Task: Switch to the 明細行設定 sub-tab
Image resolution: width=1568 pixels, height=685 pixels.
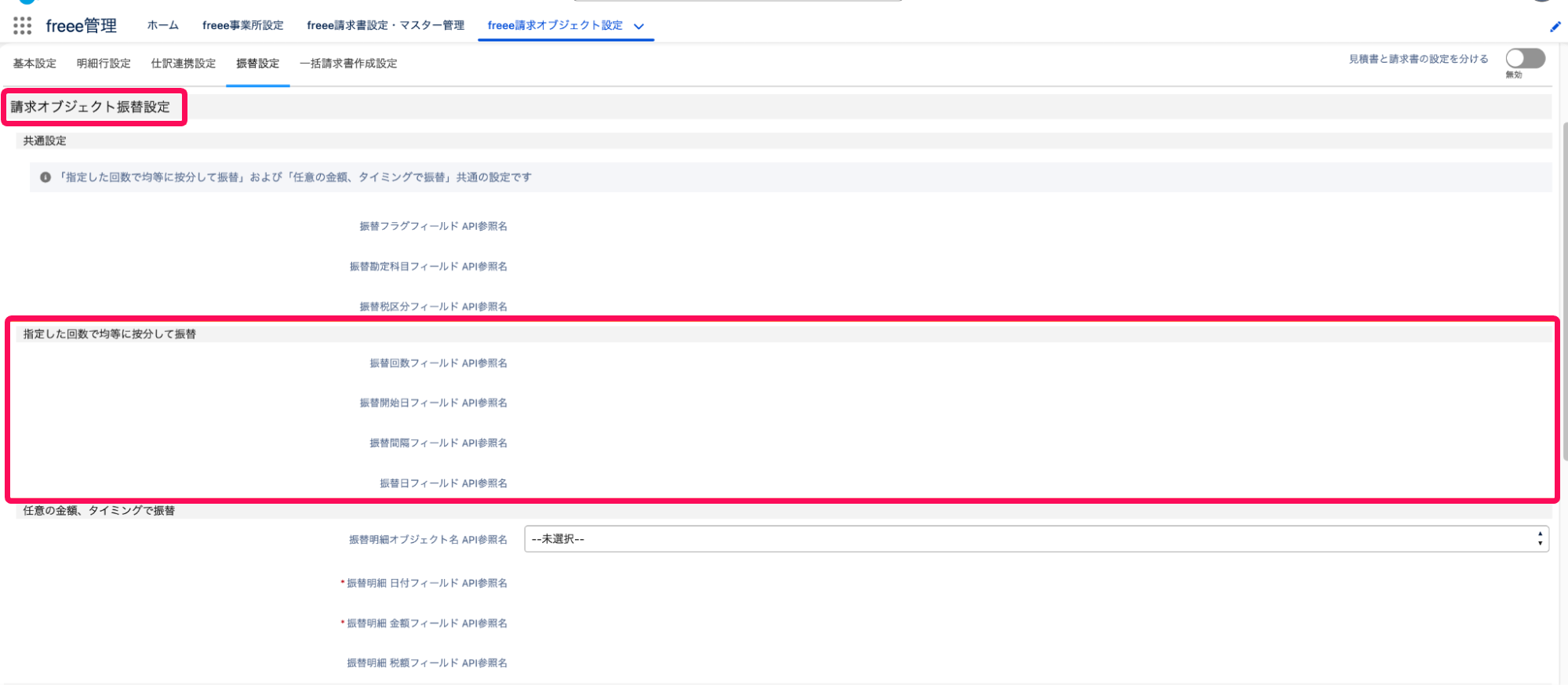Action: tap(104, 64)
